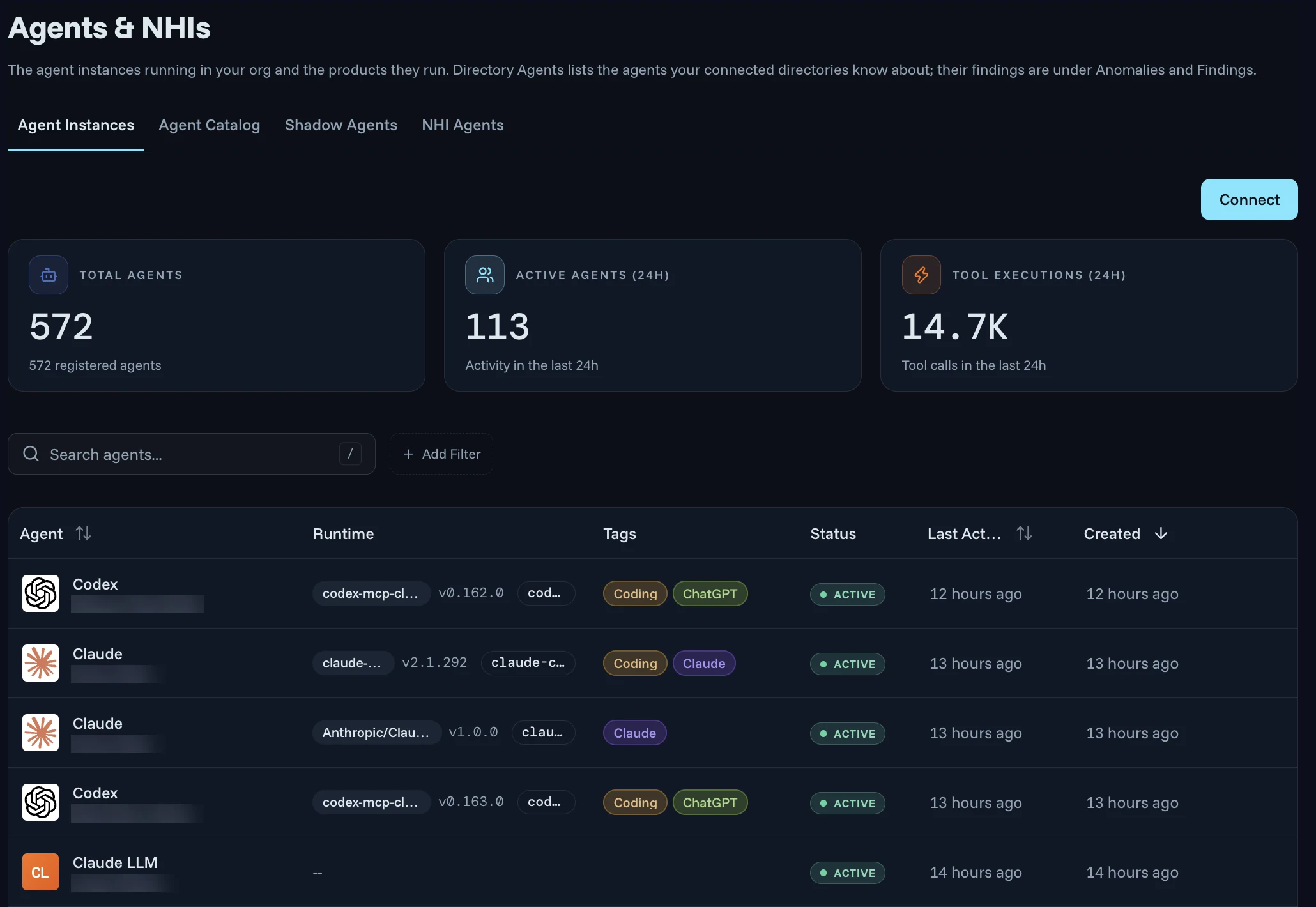
Task: Click the Active Agents people icon
Action: coord(485,275)
